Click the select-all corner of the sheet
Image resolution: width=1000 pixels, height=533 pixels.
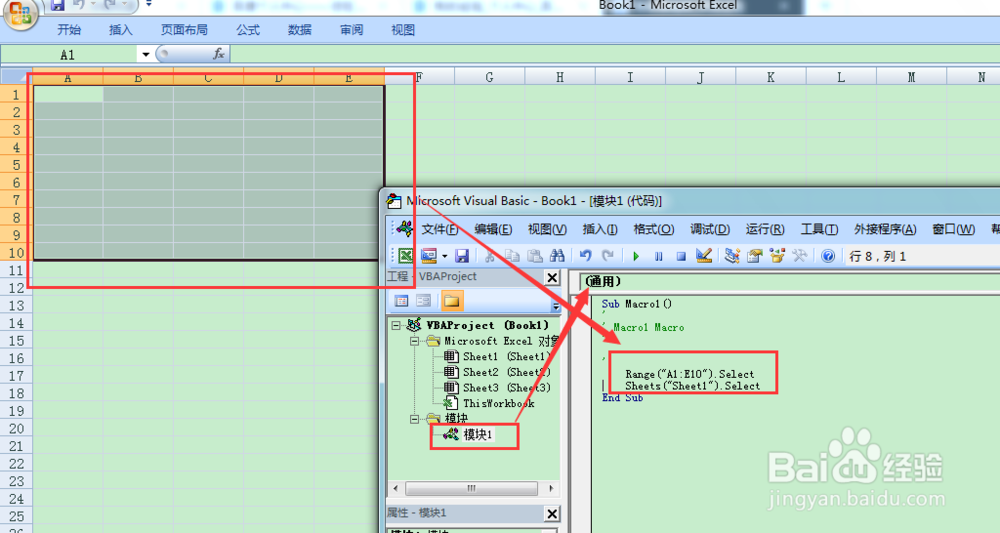[x=17, y=77]
